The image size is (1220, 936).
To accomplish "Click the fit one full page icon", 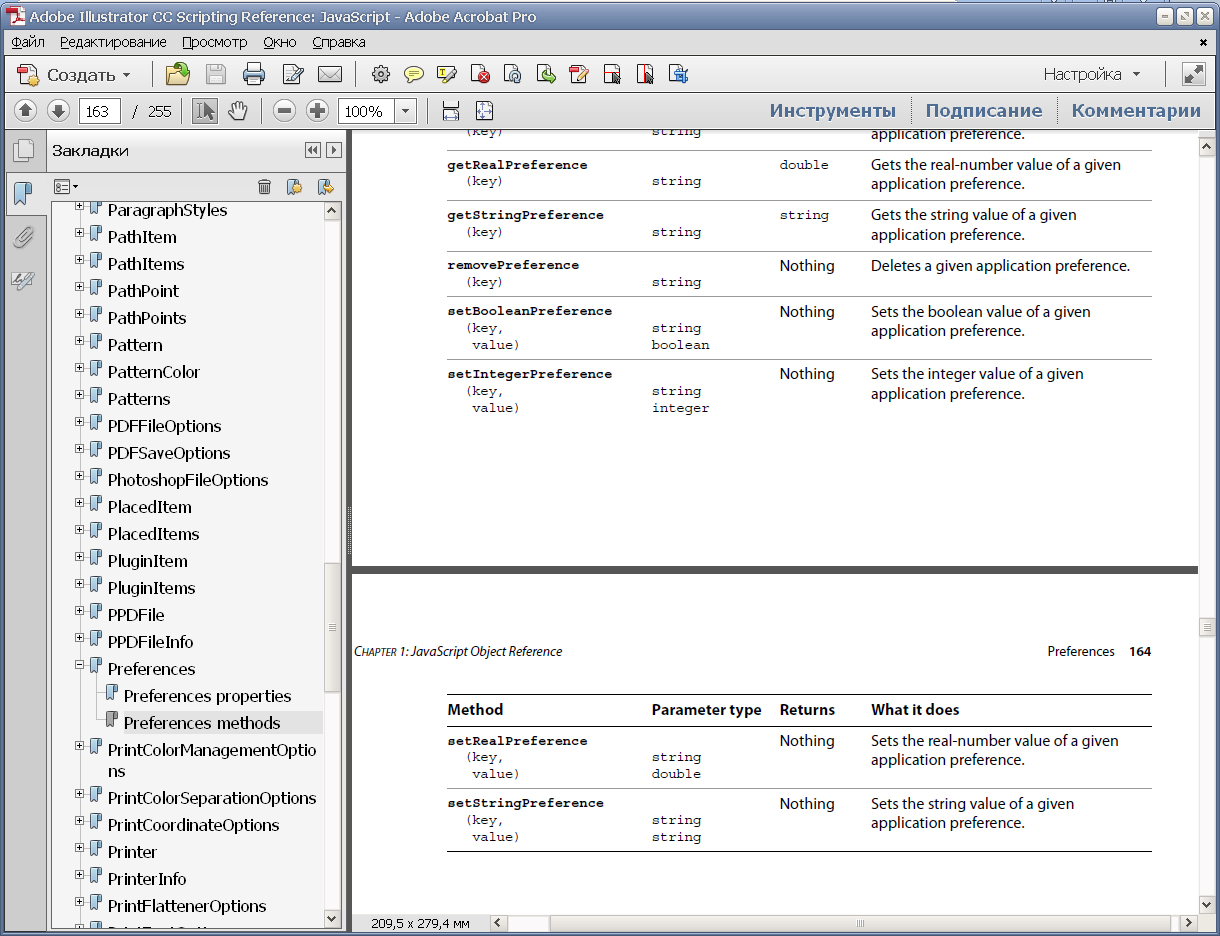I will (x=485, y=111).
